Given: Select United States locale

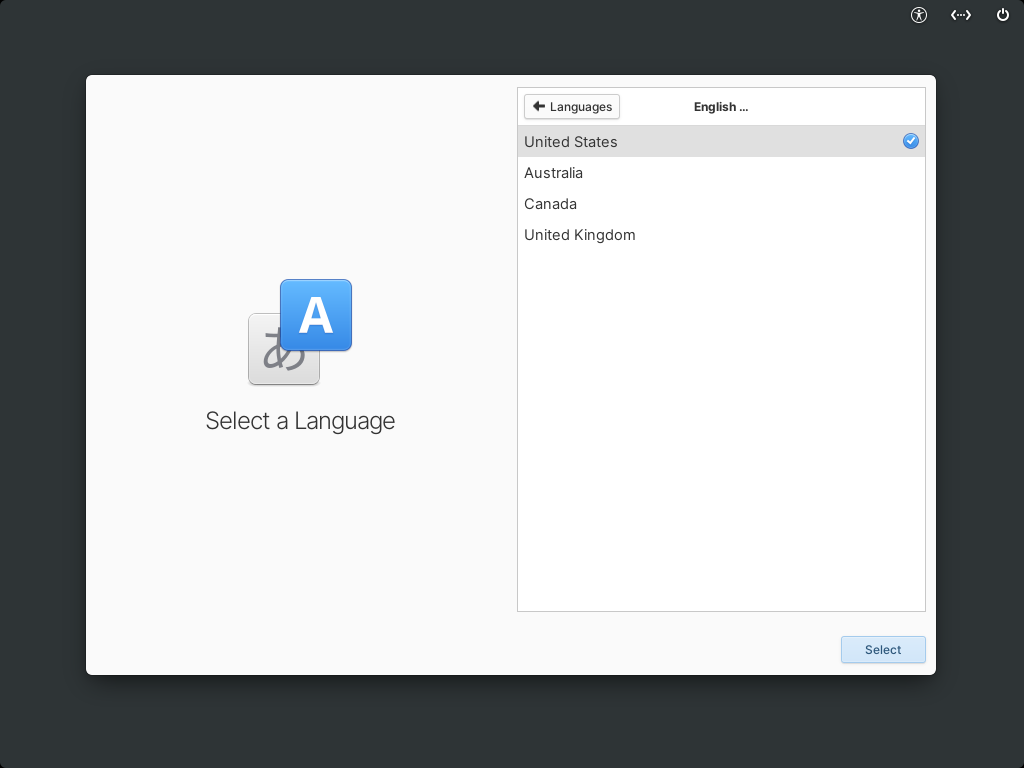Looking at the screenshot, I should tap(721, 141).
